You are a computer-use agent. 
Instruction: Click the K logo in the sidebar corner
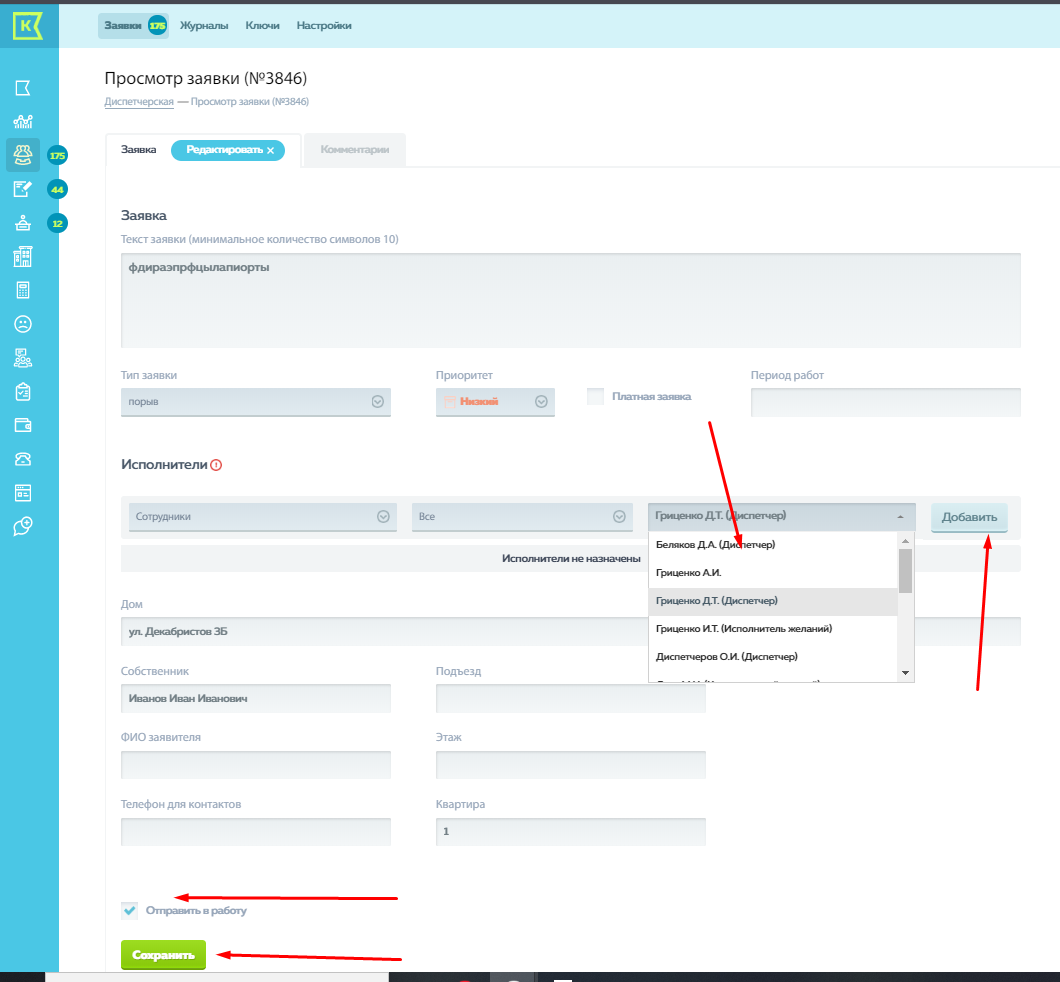28,26
